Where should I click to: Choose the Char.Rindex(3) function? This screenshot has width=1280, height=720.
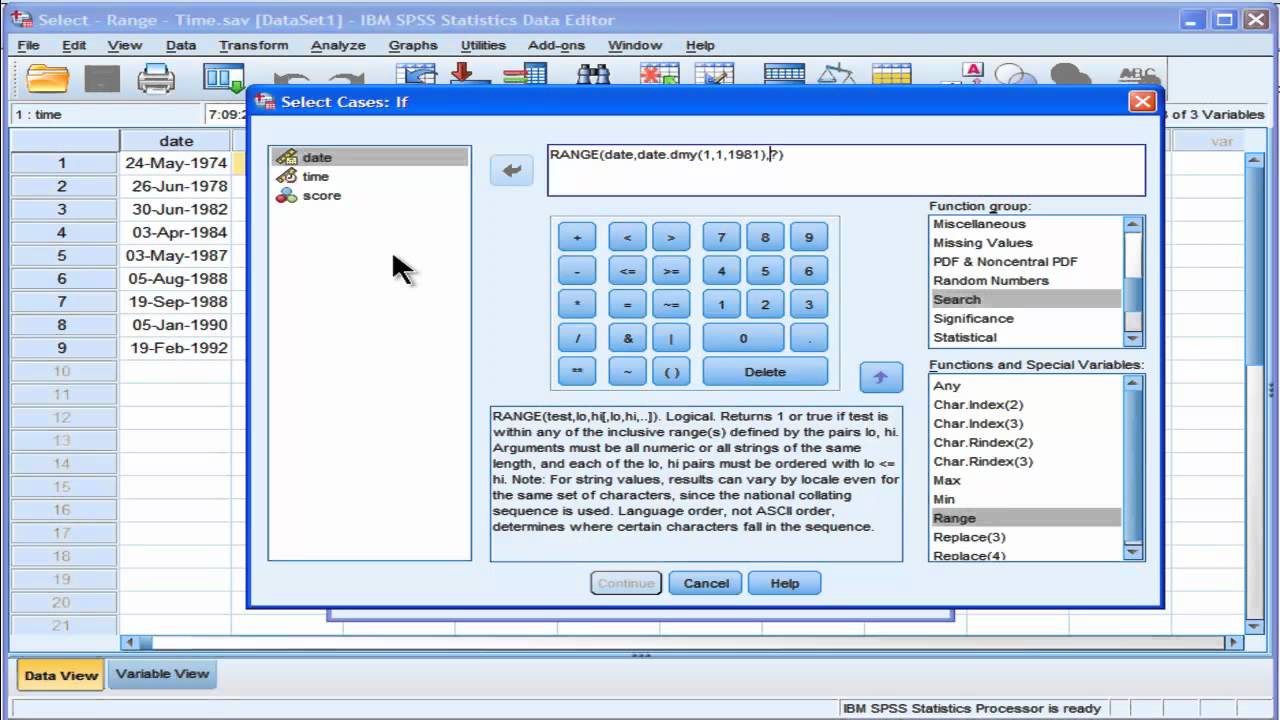coord(1025,462)
